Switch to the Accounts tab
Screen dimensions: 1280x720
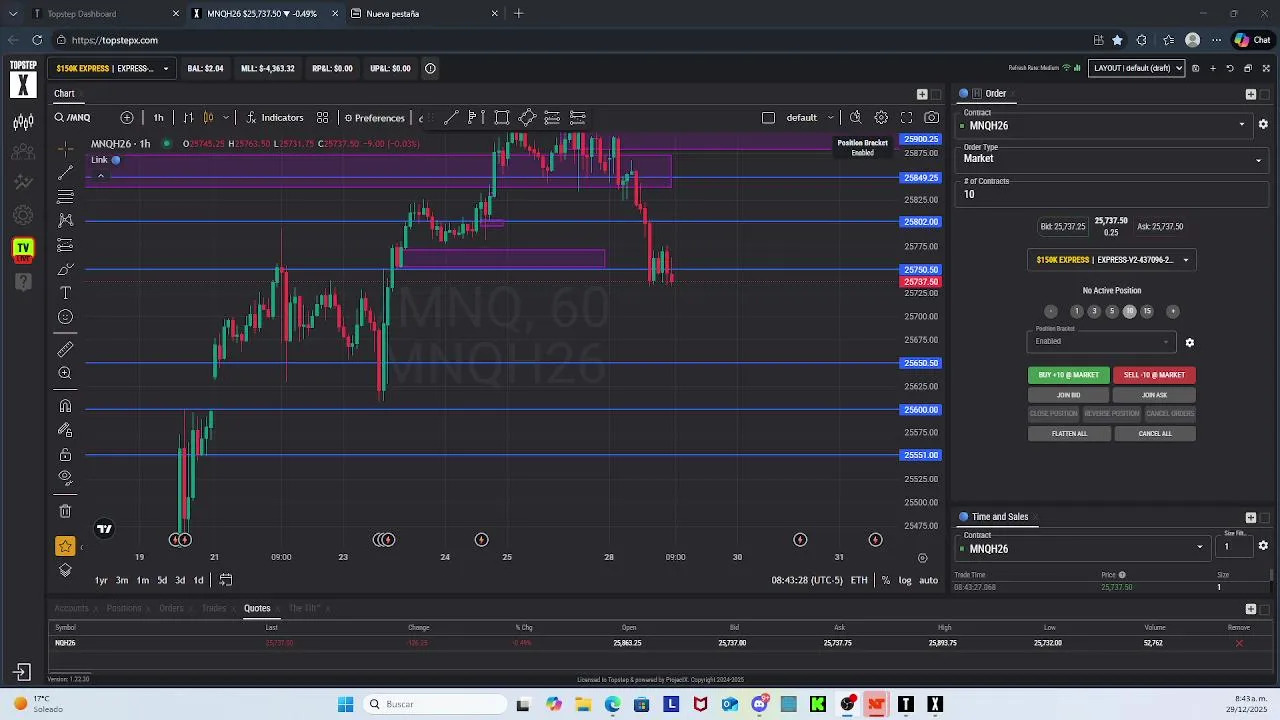(71, 608)
